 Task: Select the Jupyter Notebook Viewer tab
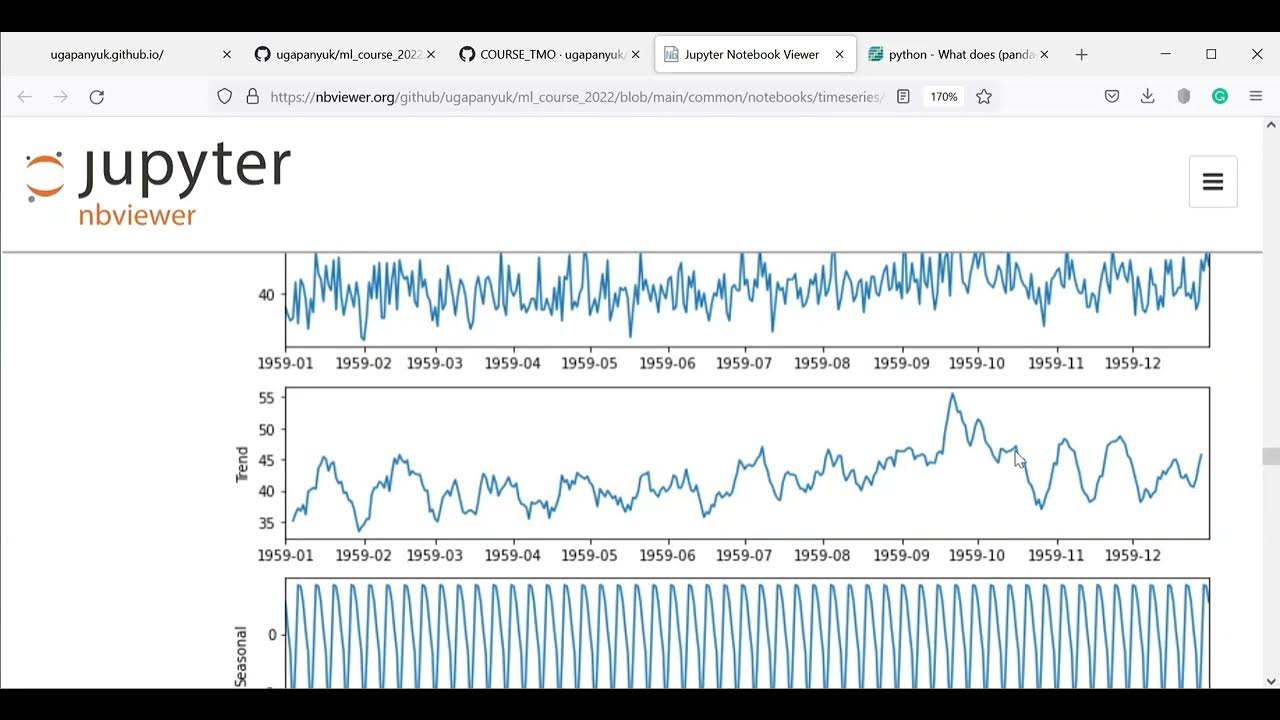[755, 55]
